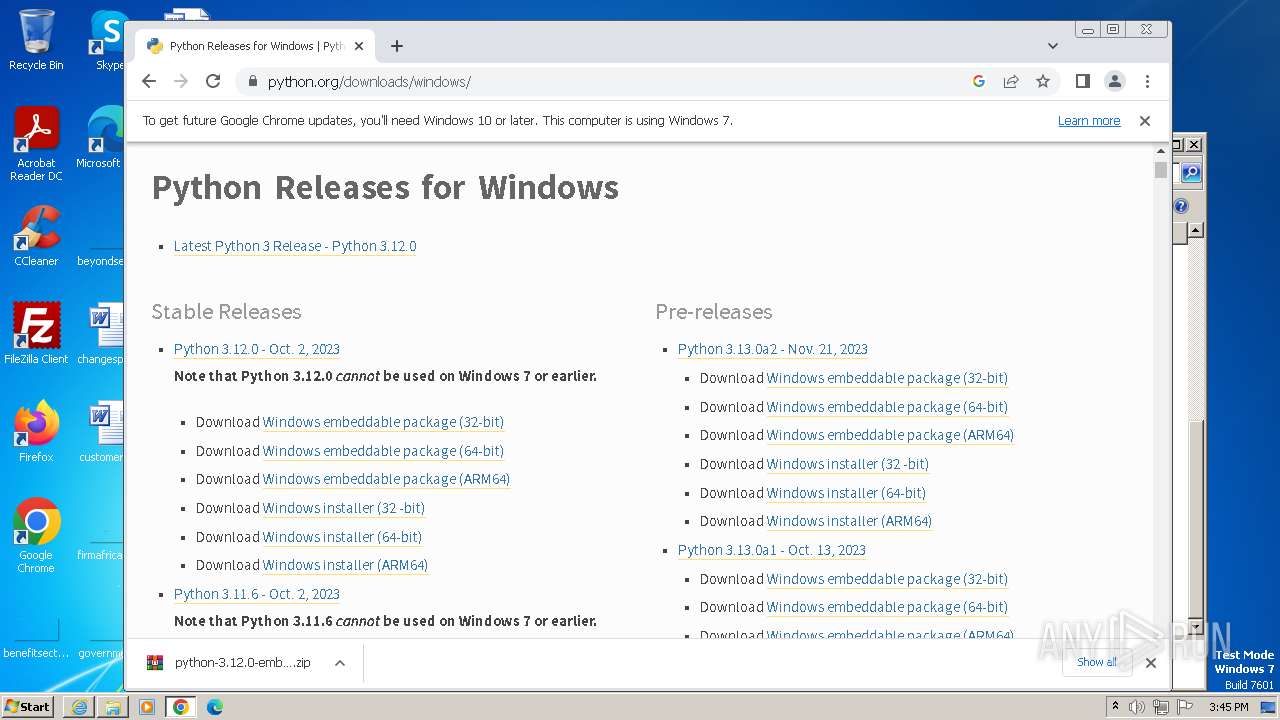Image resolution: width=1280 pixels, height=720 pixels.
Task: Open the FileZilla Client desktop icon
Action: pyautogui.click(x=36, y=333)
